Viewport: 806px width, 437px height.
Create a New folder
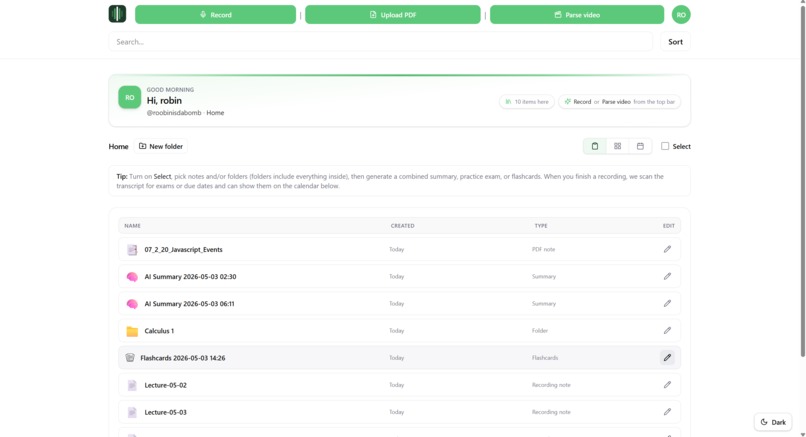pyautogui.click(x=161, y=147)
